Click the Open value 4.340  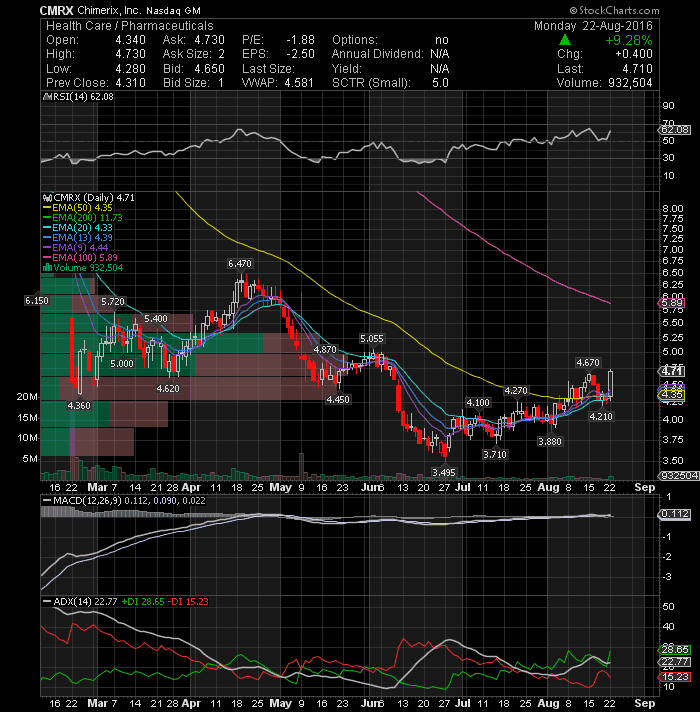point(130,40)
